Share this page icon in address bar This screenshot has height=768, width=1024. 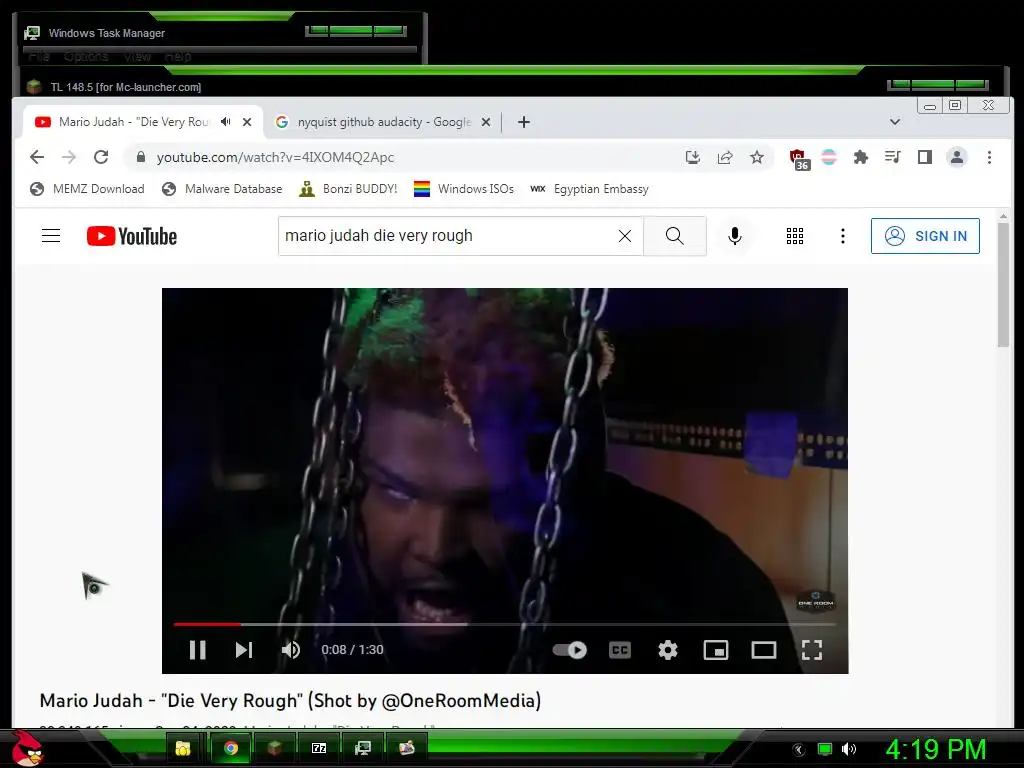(725, 157)
